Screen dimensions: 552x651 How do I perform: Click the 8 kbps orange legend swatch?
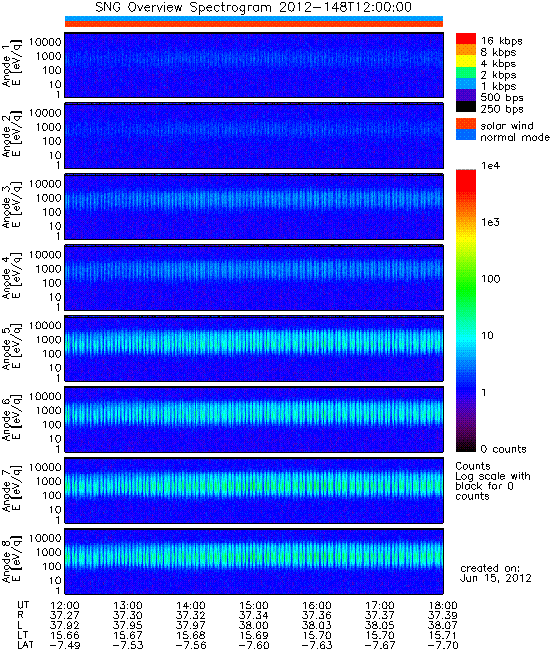pos(466,50)
